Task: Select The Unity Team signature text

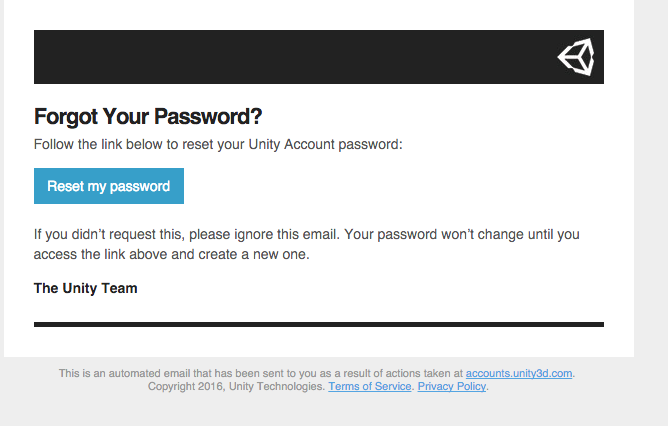Action: coord(86,288)
